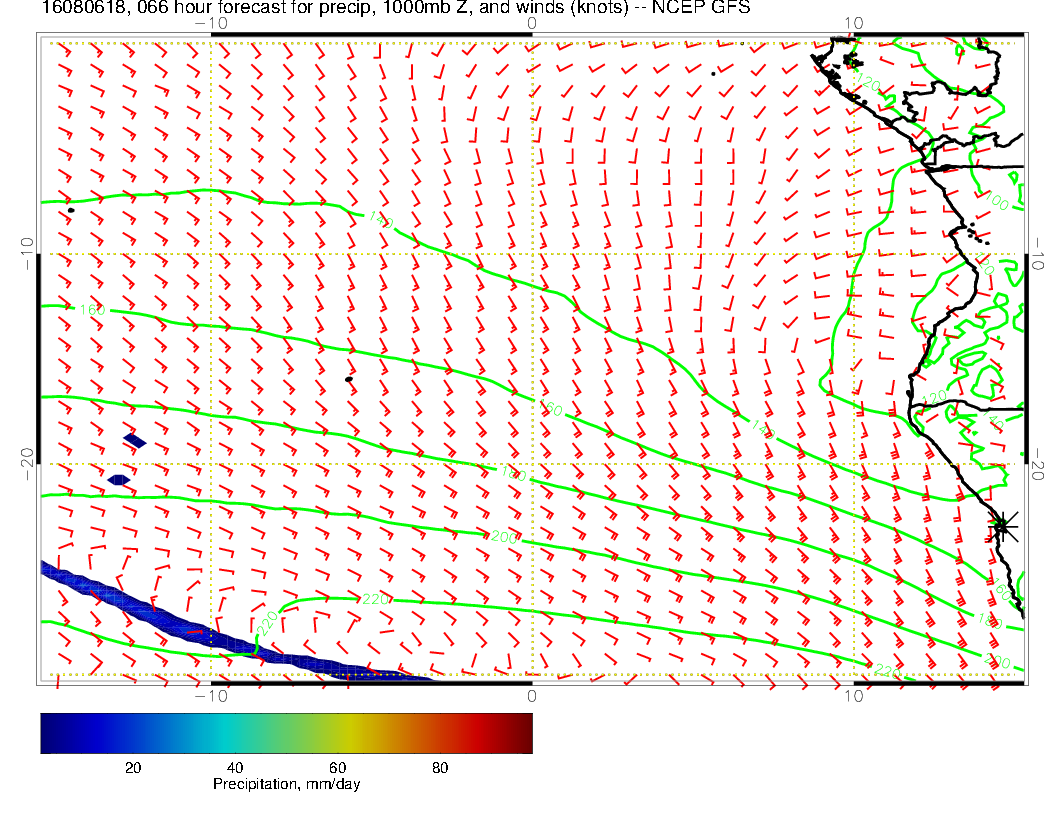Select the lower small blue precipitation patch

click(119, 480)
